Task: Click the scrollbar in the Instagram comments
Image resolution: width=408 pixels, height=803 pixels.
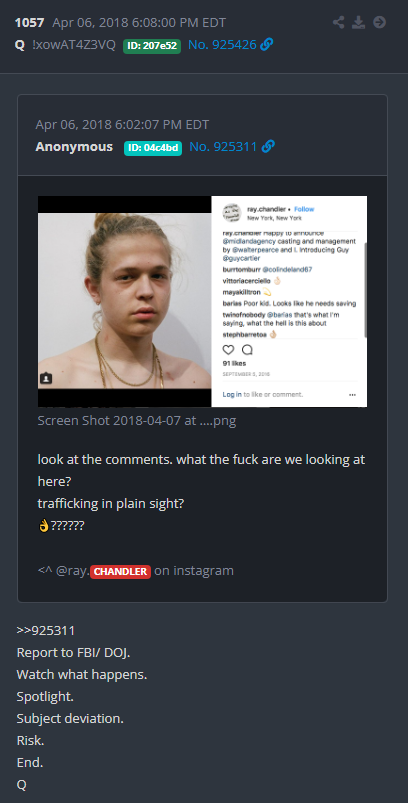Action: coord(365,289)
